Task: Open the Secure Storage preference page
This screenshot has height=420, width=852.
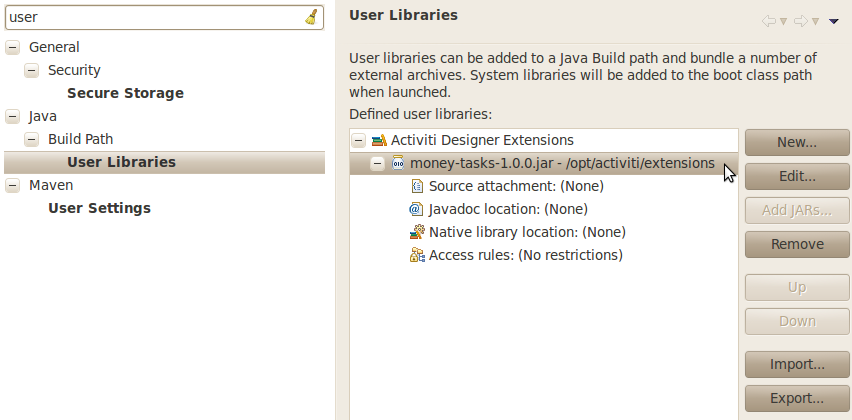Action: (125, 93)
